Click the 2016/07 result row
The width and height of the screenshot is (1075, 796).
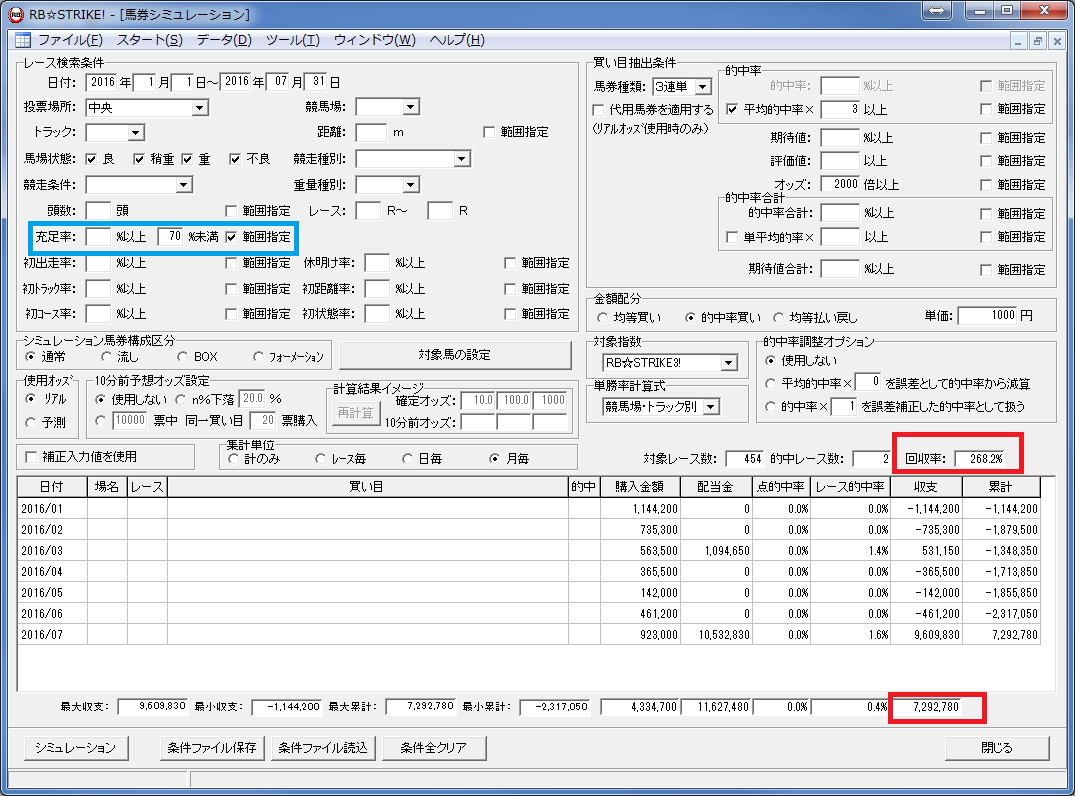(529, 635)
